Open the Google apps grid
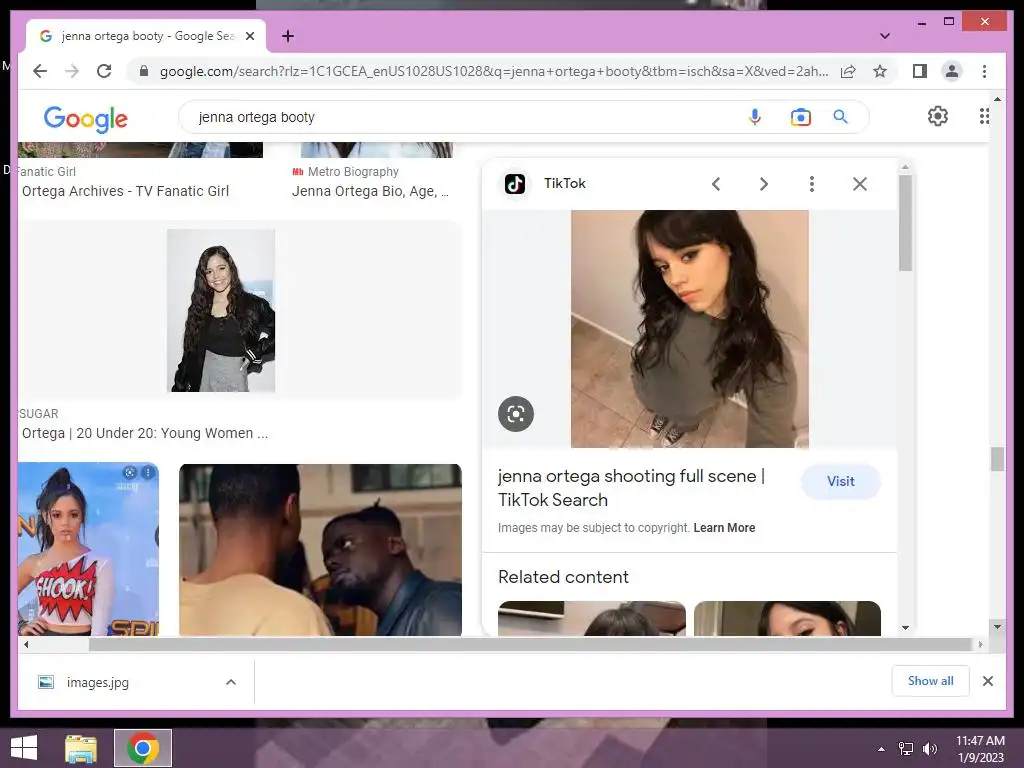This screenshot has width=1024, height=768. (x=984, y=116)
